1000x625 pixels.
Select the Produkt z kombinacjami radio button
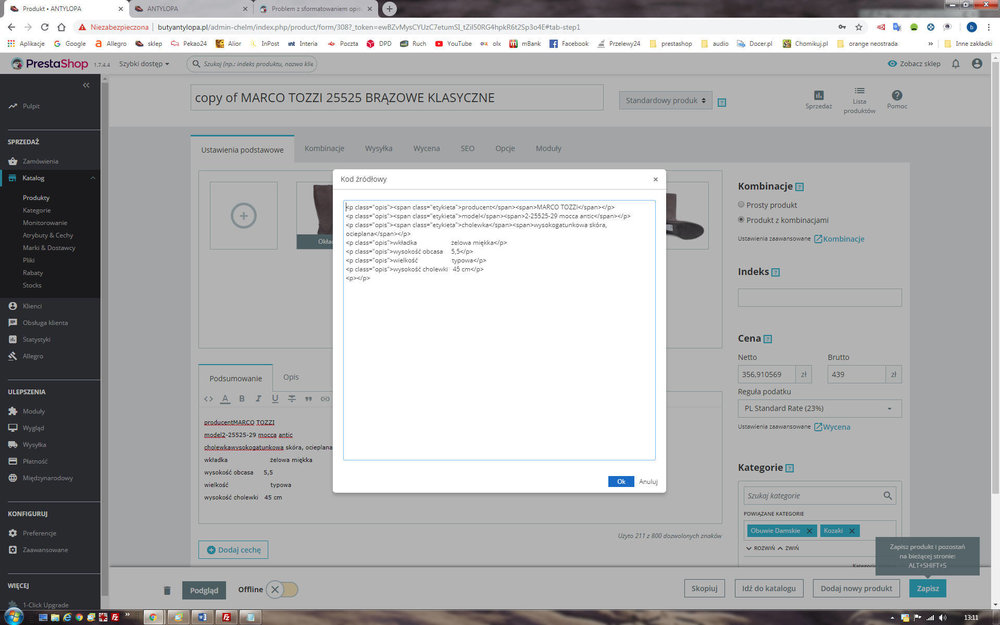741,219
